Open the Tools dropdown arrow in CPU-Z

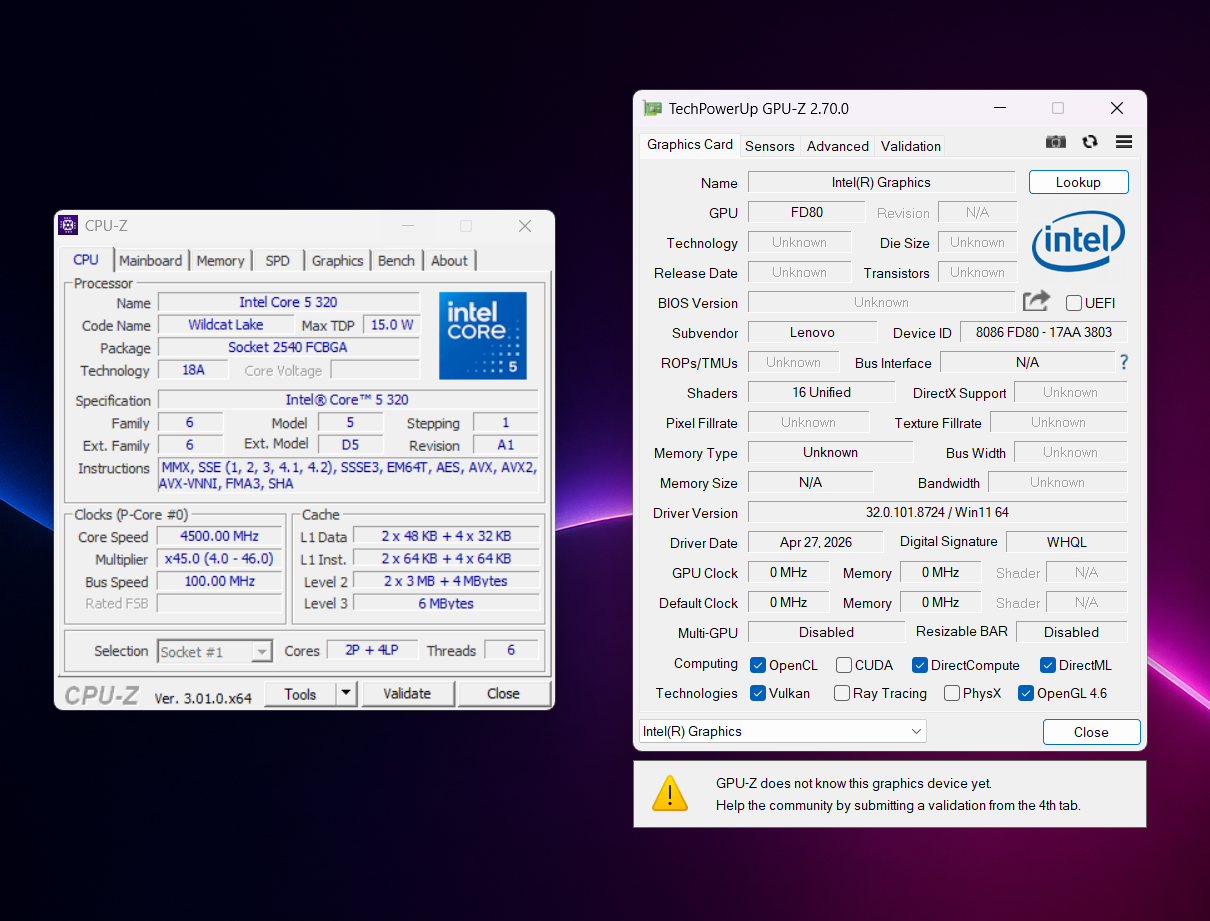tap(345, 693)
